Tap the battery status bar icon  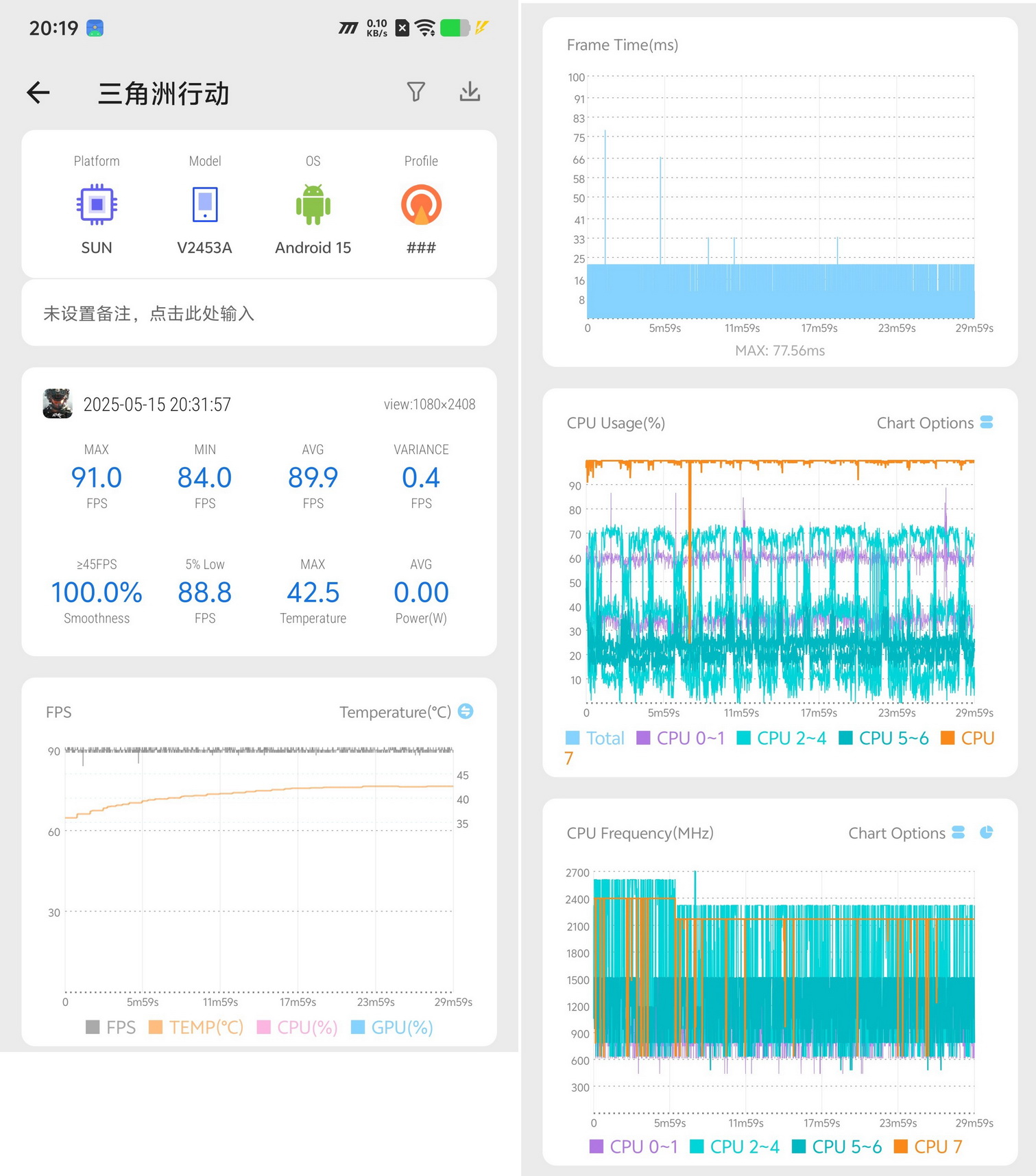click(455, 28)
